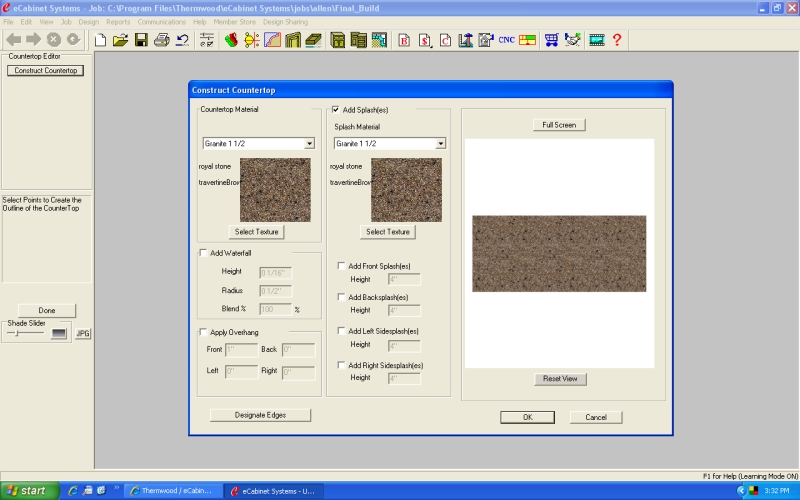The height and width of the screenshot is (500, 800).
Task: Click the house export toolbar icon
Action: pos(486,40)
